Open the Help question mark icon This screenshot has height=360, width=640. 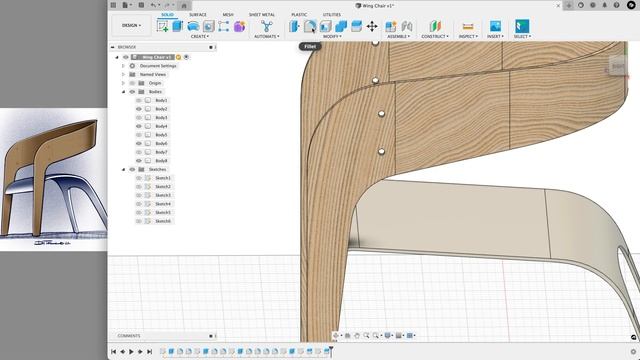pos(616,5)
